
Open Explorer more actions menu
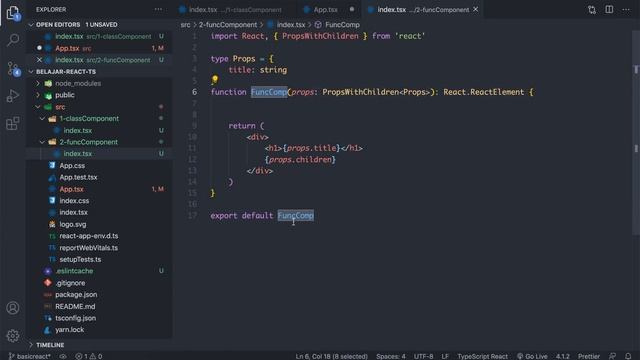158,9
